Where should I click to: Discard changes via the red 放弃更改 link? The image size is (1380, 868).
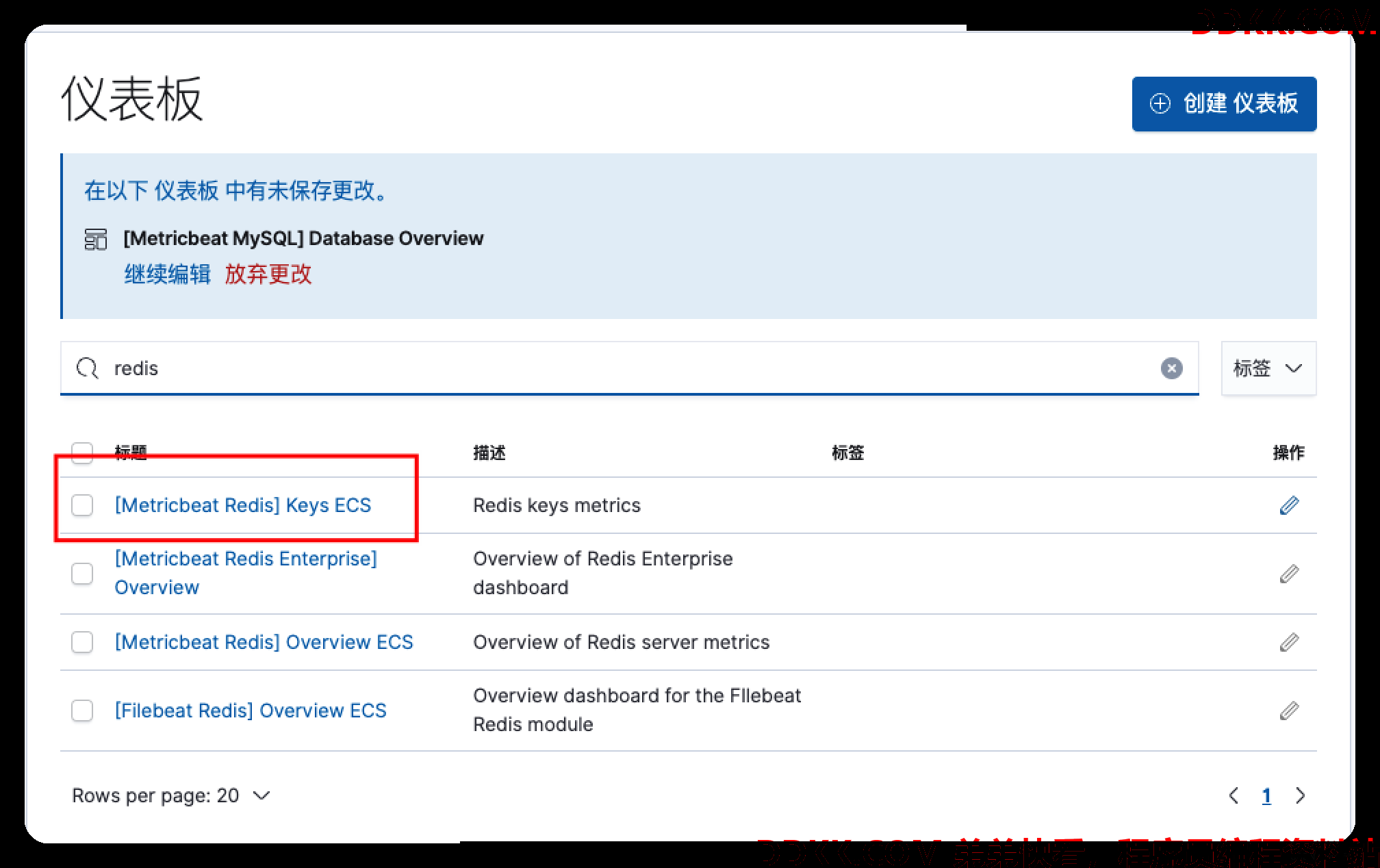[x=268, y=274]
